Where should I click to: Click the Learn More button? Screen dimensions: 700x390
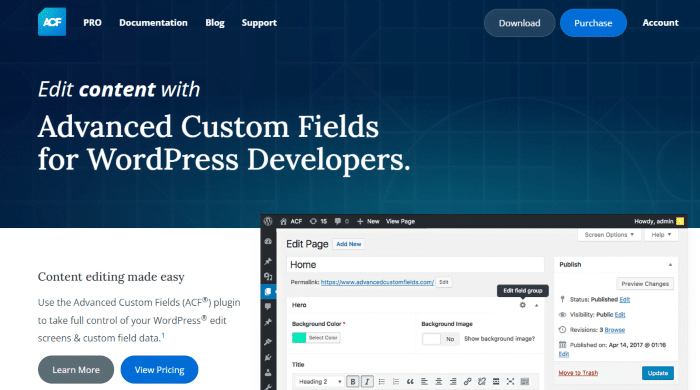click(x=76, y=369)
